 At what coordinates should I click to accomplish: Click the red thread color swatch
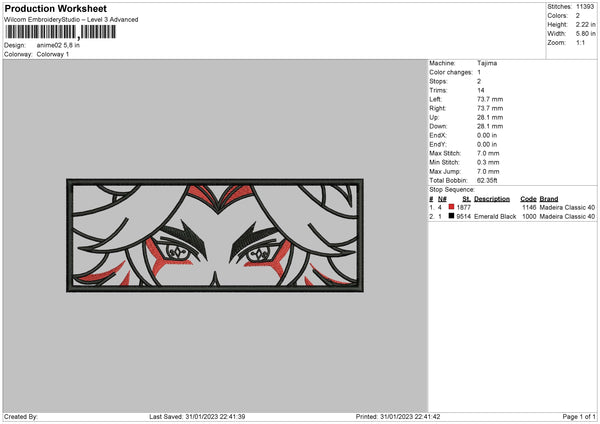[x=452, y=207]
